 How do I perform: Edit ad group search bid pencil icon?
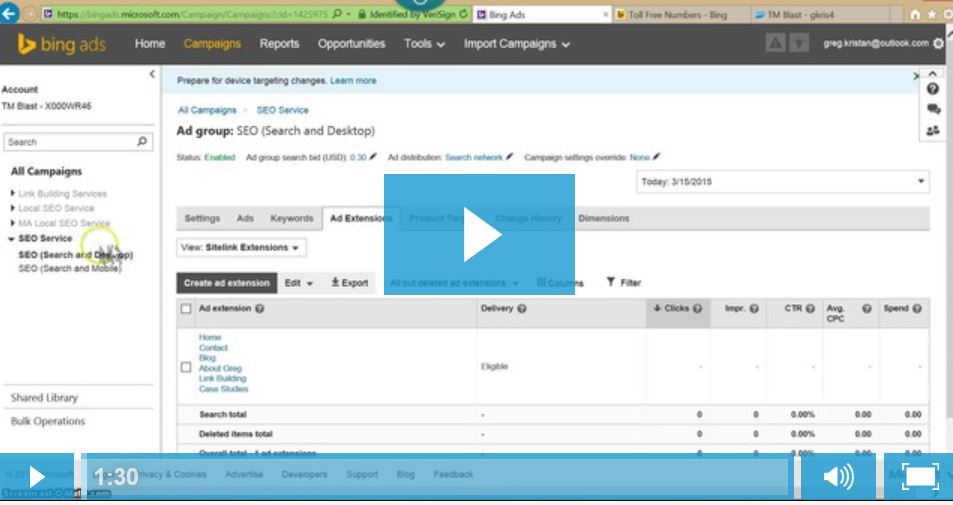click(x=373, y=157)
